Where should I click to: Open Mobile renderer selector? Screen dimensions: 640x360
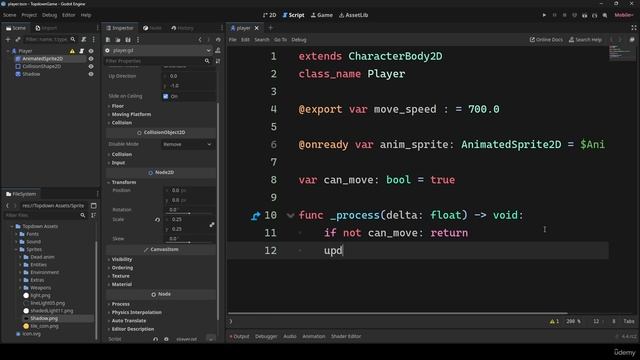[624, 15]
